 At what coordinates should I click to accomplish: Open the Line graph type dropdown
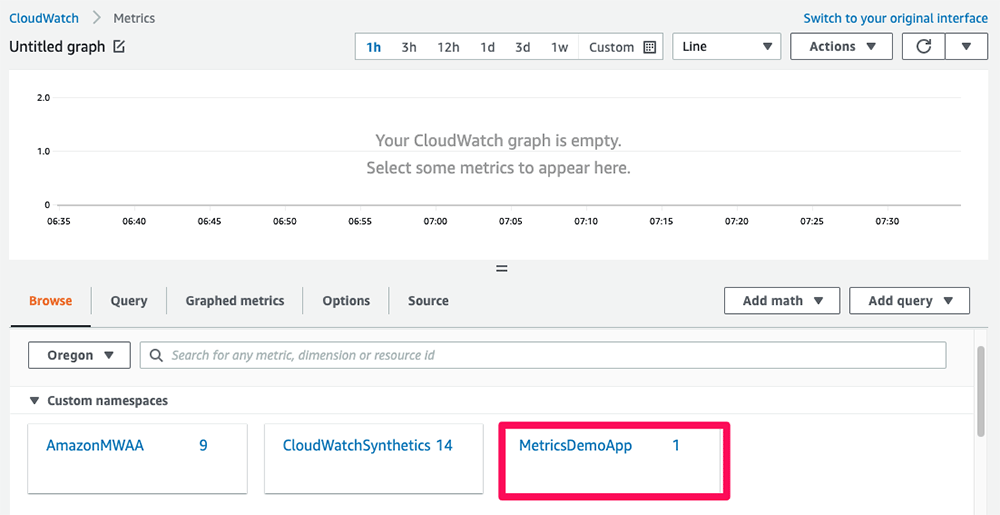[726, 47]
